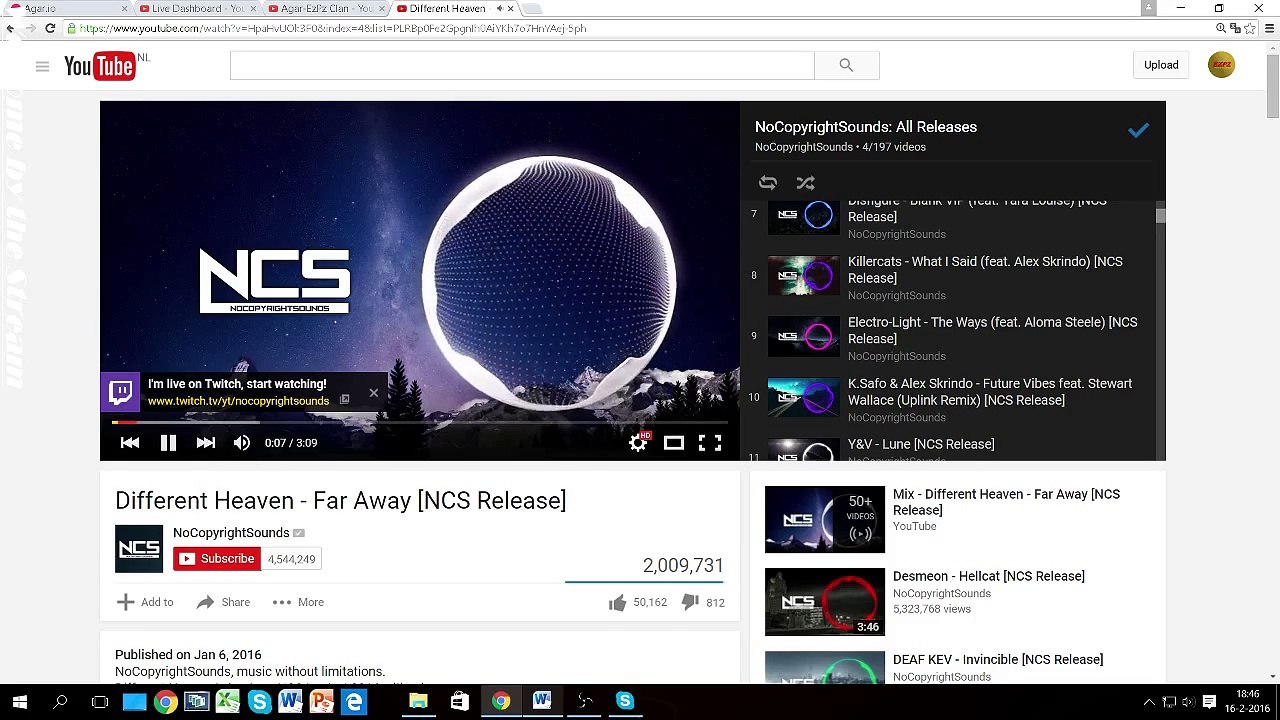Toggle playlist shuffle
Image resolution: width=1280 pixels, height=720 pixels.
(x=805, y=183)
